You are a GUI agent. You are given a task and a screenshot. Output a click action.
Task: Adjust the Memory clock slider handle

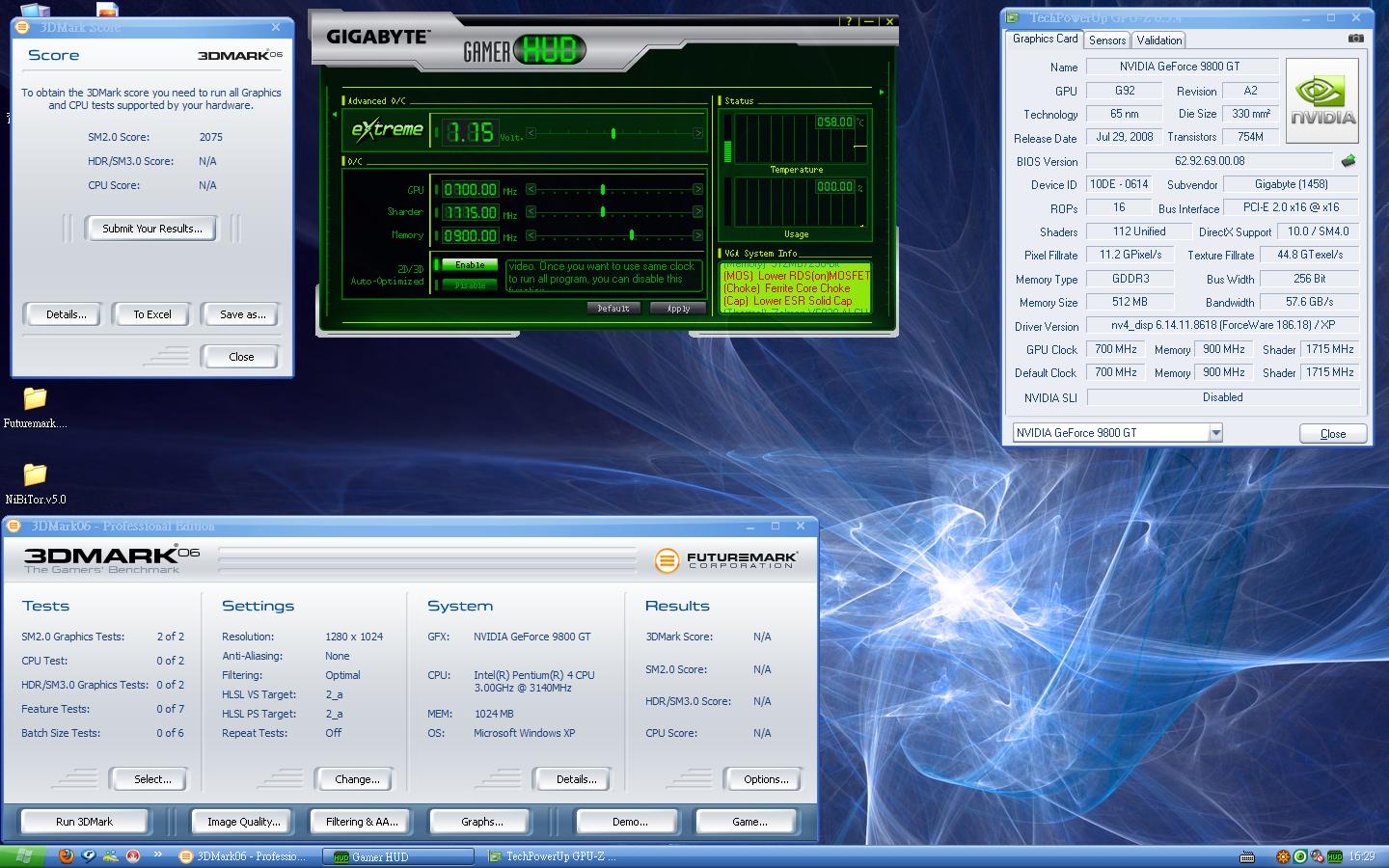[x=632, y=234]
